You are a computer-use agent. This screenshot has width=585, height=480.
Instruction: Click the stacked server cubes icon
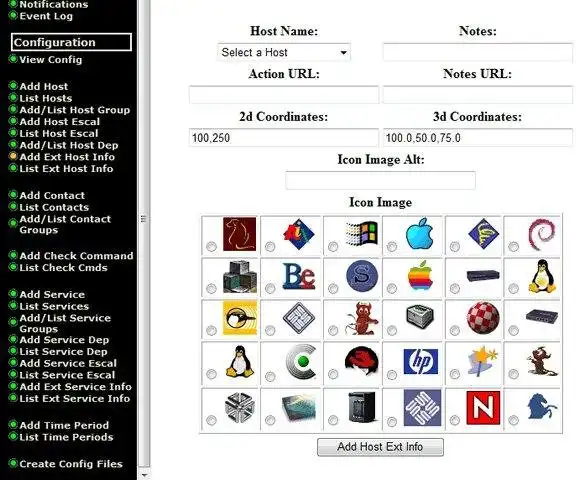click(240, 276)
